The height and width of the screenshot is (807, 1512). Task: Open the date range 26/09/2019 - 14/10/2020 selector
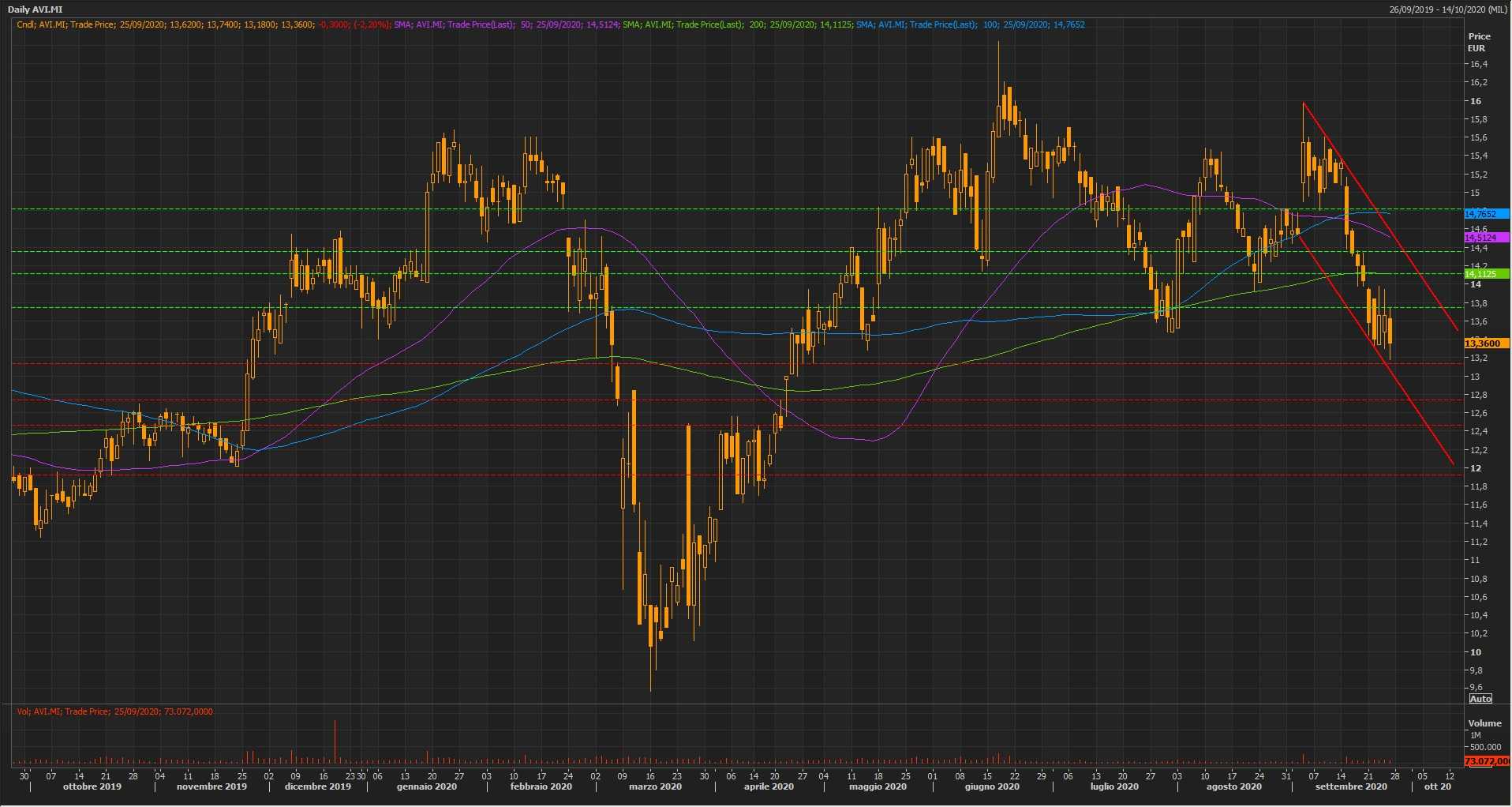pyautogui.click(x=1449, y=9)
